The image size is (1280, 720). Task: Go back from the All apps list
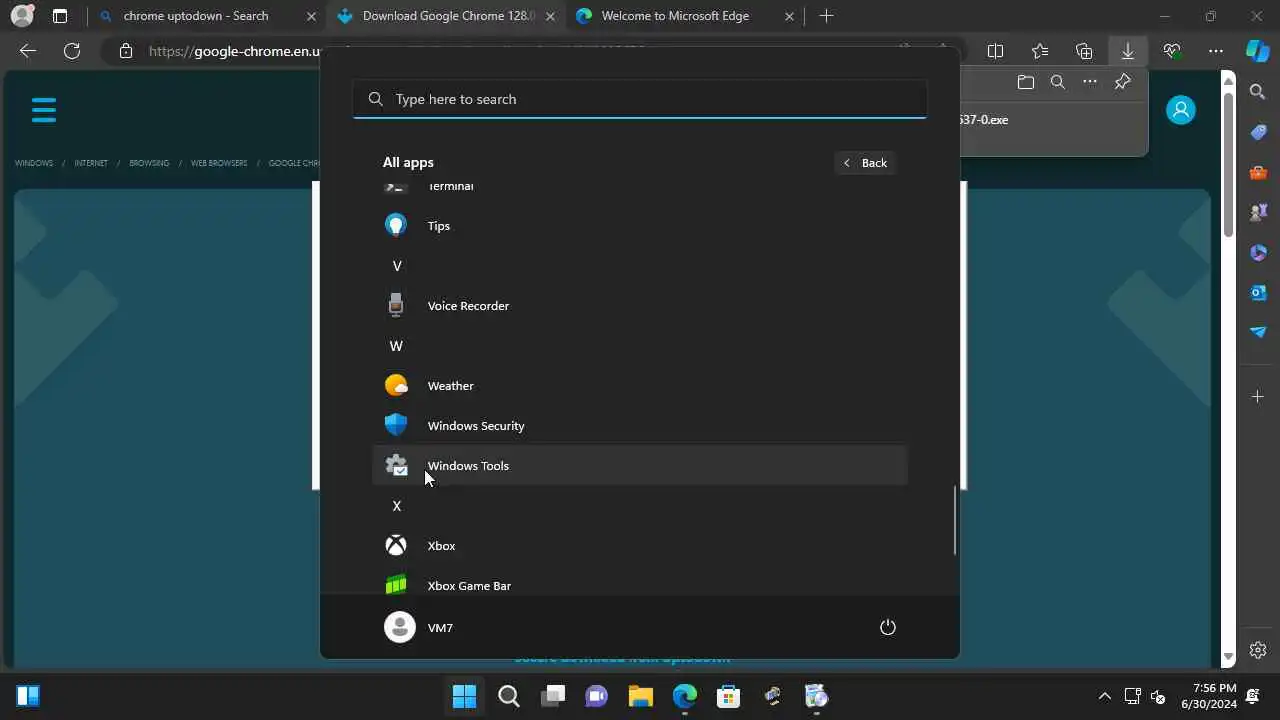(x=865, y=163)
